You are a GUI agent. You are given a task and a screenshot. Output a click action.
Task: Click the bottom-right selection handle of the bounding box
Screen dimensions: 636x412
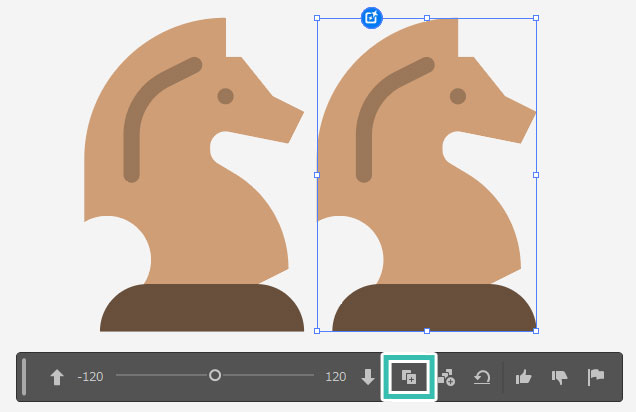[536, 330]
